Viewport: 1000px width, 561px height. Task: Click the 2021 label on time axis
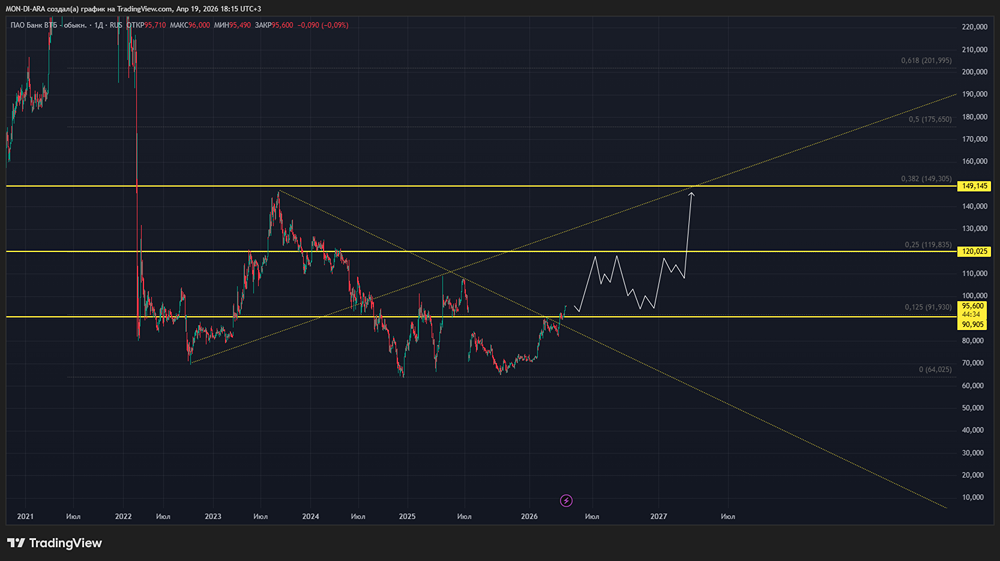point(26,516)
